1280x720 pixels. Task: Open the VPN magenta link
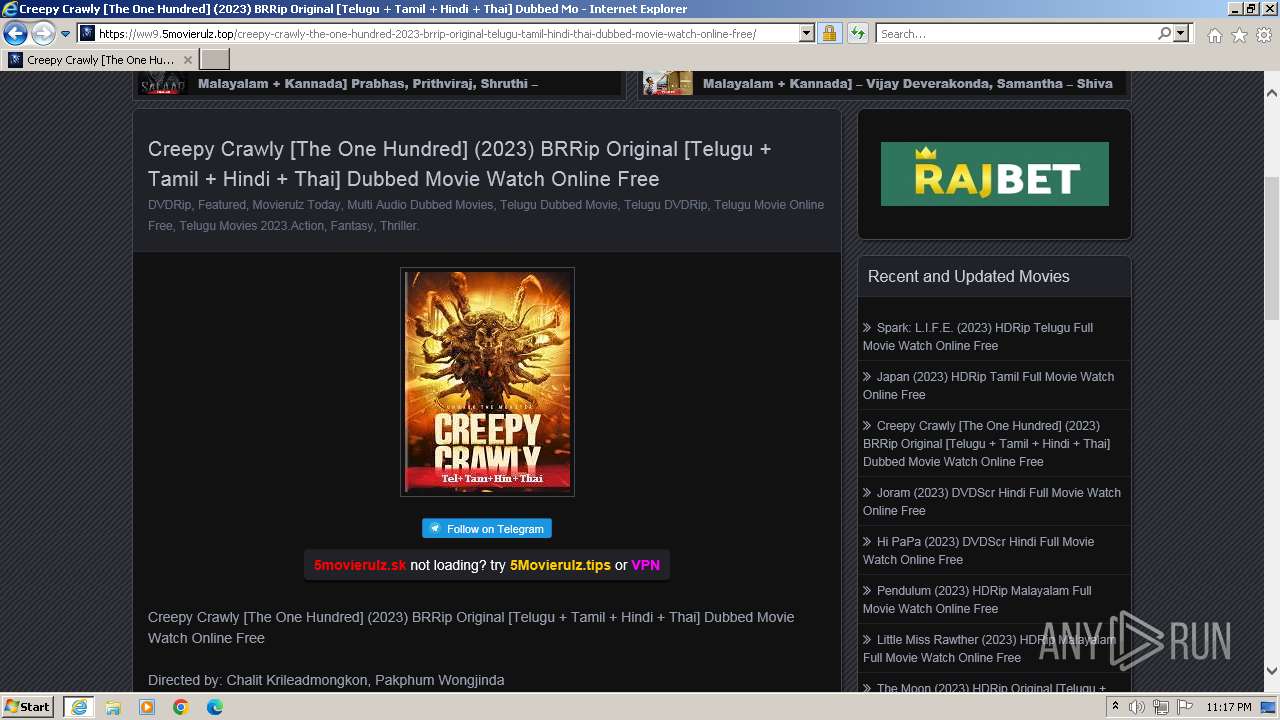click(645, 565)
